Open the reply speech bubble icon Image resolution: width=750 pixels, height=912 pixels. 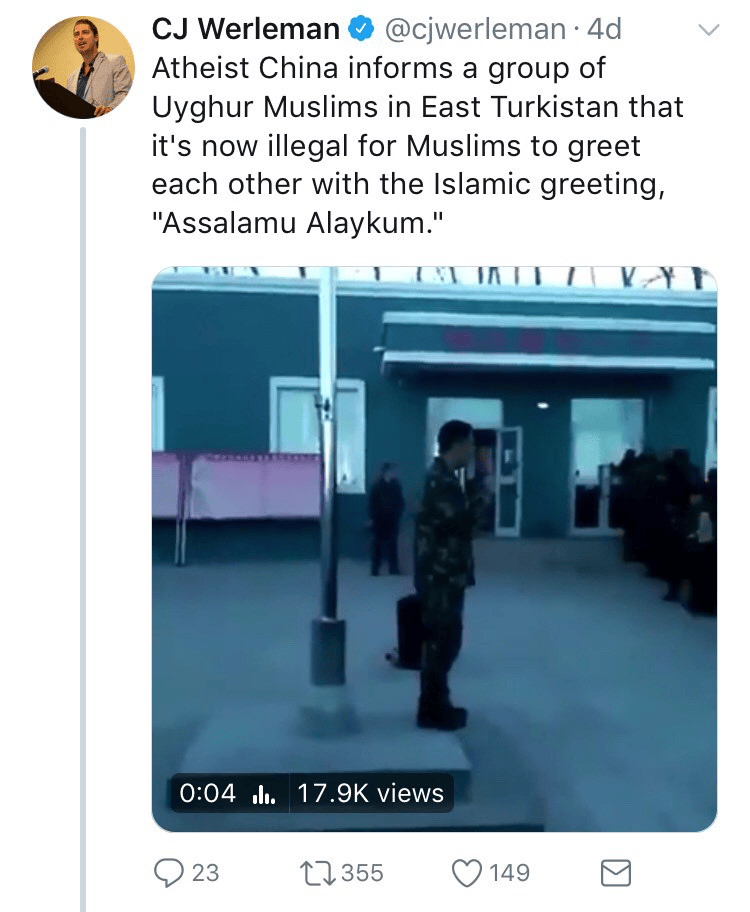click(168, 872)
